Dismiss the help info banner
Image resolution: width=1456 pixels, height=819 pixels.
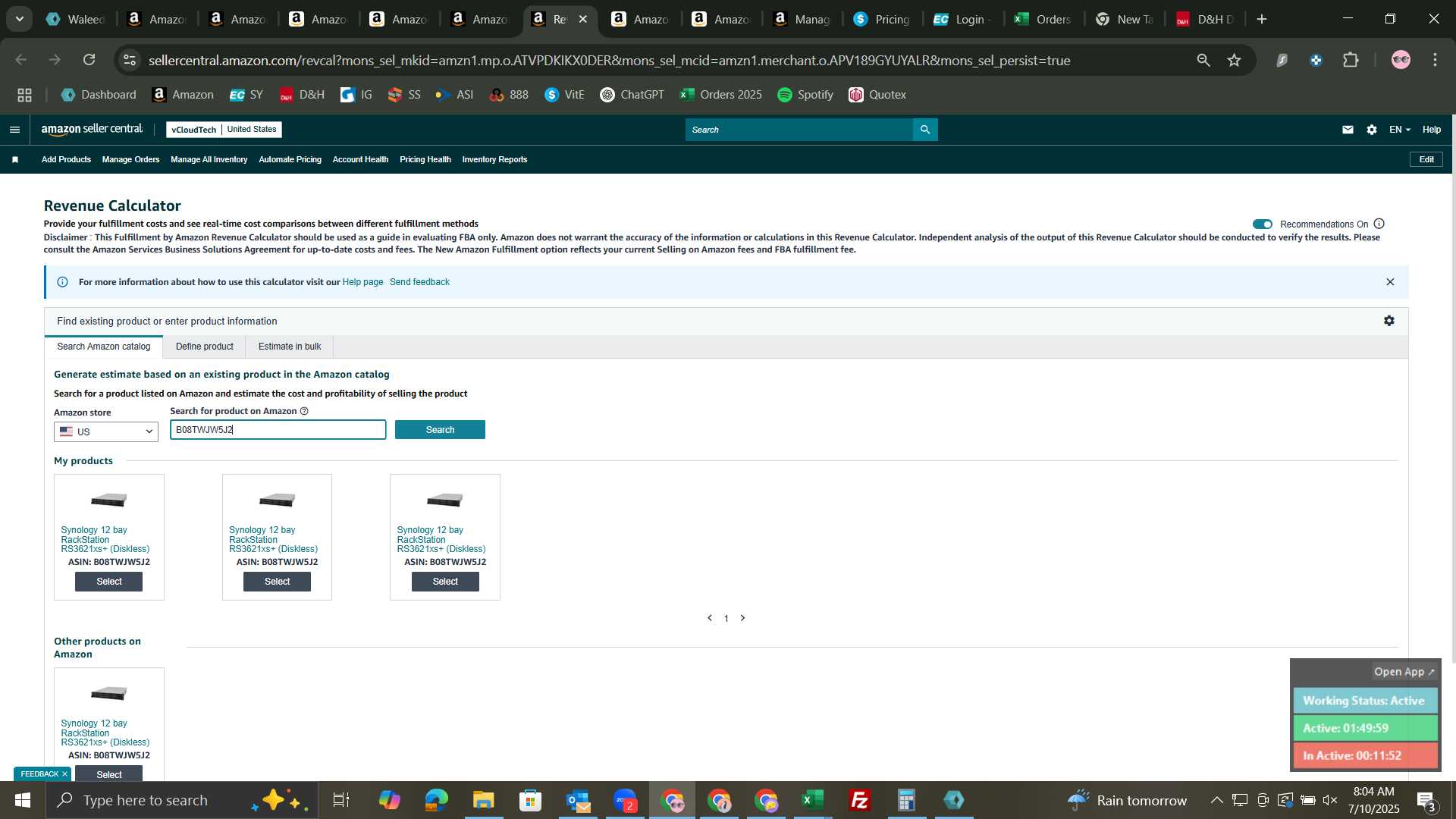1390,282
